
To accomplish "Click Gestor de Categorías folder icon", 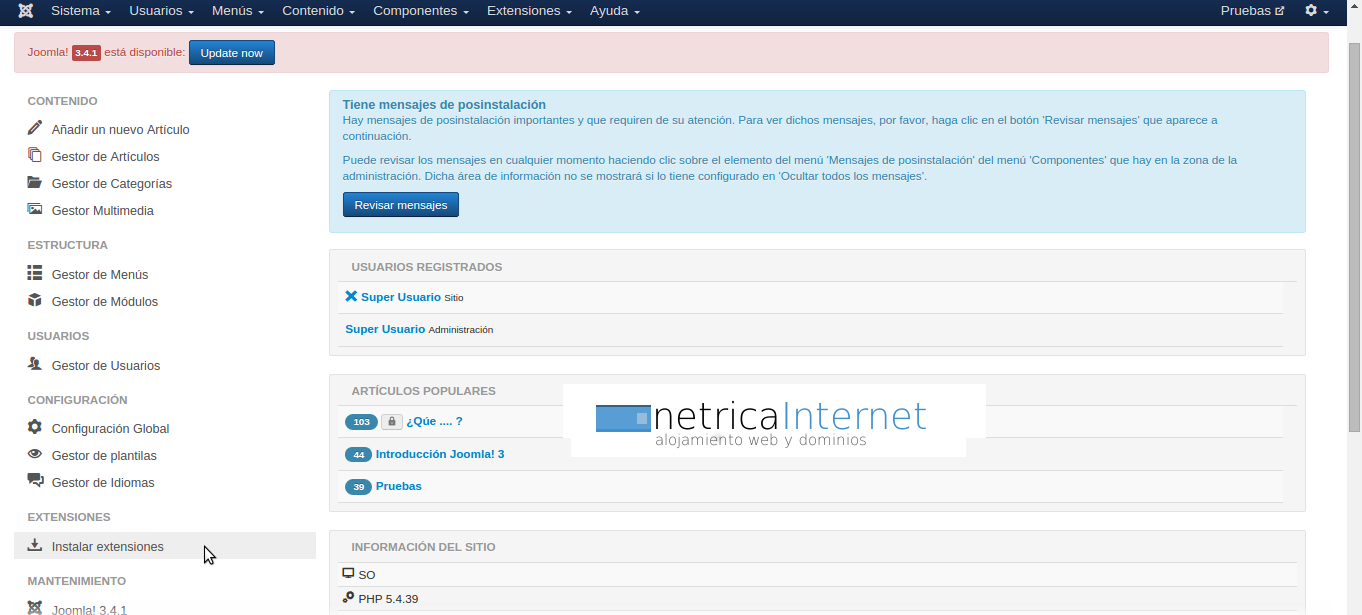I will (35, 182).
